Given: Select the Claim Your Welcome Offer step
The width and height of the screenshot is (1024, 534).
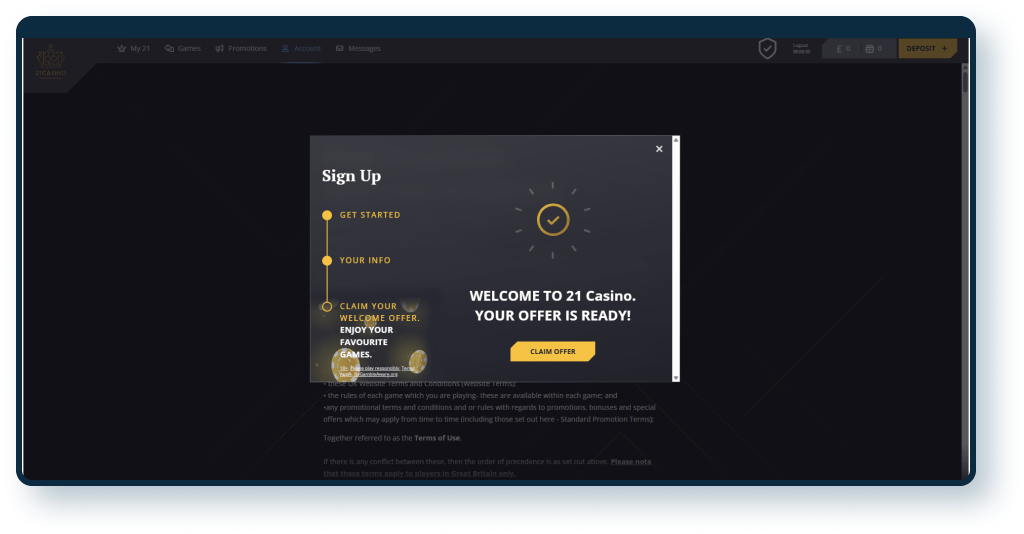Looking at the screenshot, I should pos(371,312).
